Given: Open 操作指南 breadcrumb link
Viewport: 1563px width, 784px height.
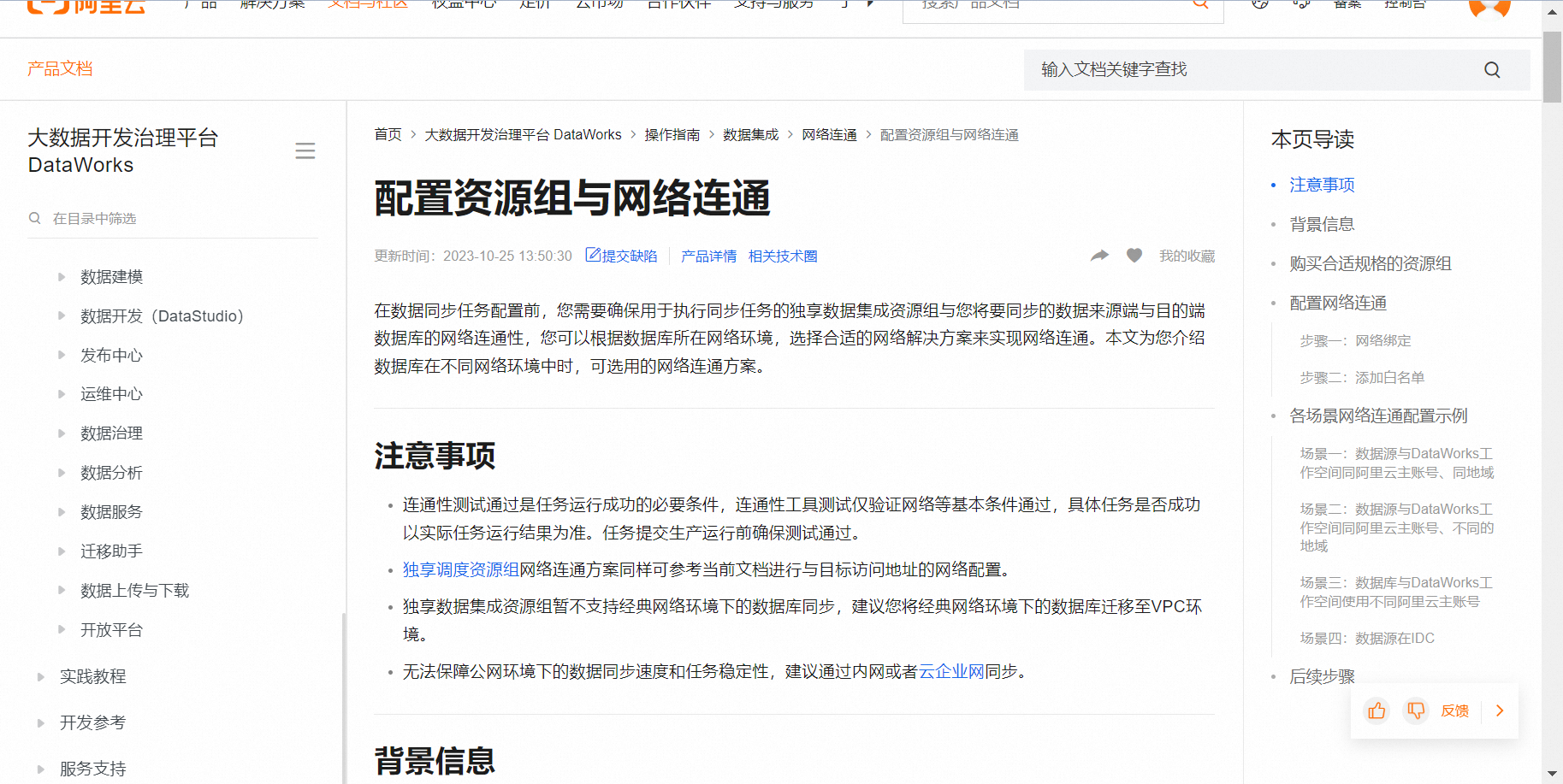Looking at the screenshot, I should tap(672, 135).
